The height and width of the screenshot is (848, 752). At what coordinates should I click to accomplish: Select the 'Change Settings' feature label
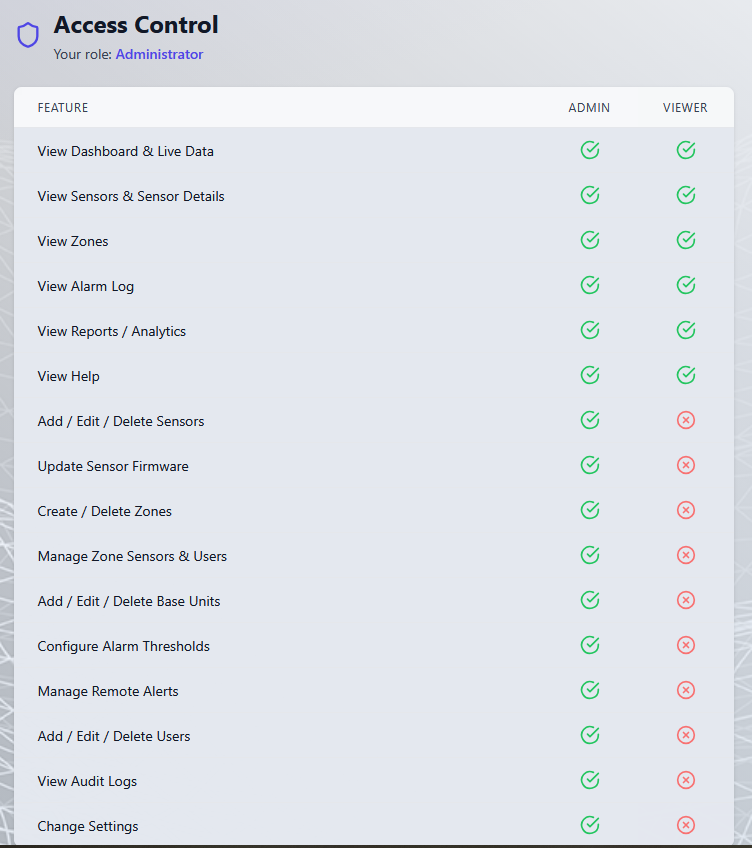click(x=88, y=826)
